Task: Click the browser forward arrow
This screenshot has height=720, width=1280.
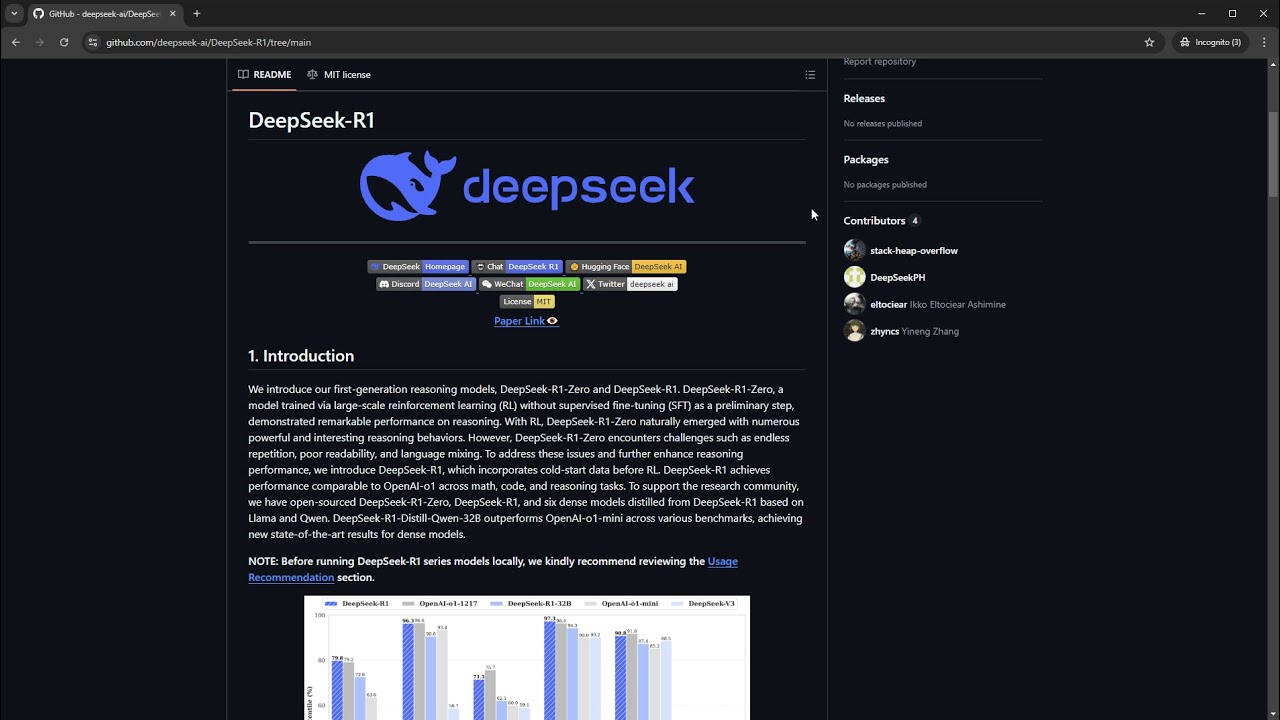Action: point(40,42)
